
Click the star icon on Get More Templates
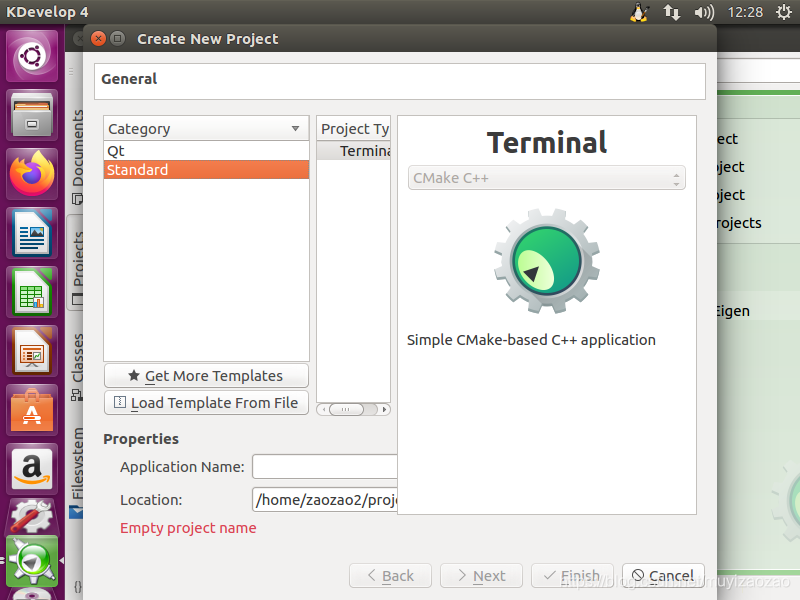click(134, 376)
